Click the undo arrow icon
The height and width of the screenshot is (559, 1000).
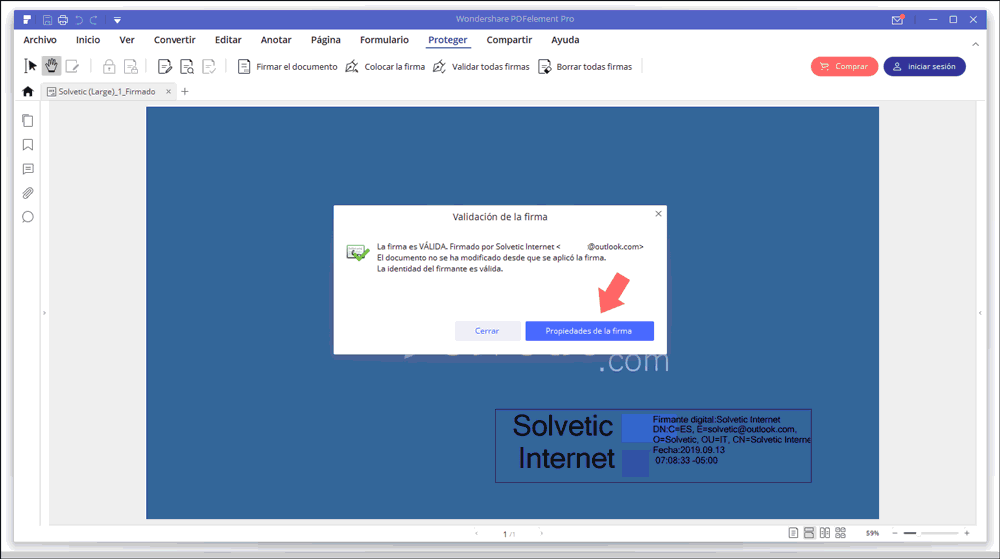[79, 20]
